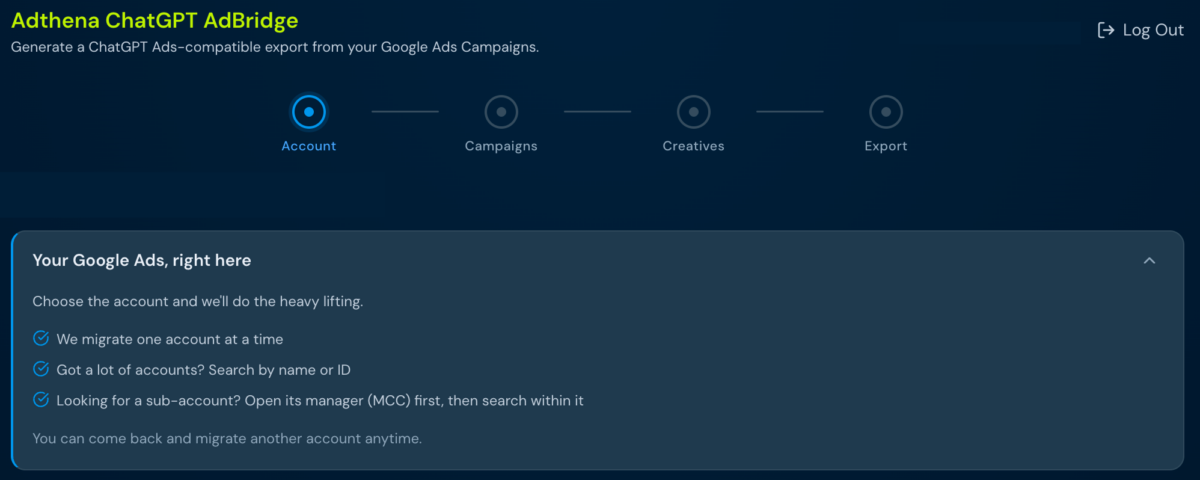Click the Account step label

pyautogui.click(x=308, y=146)
